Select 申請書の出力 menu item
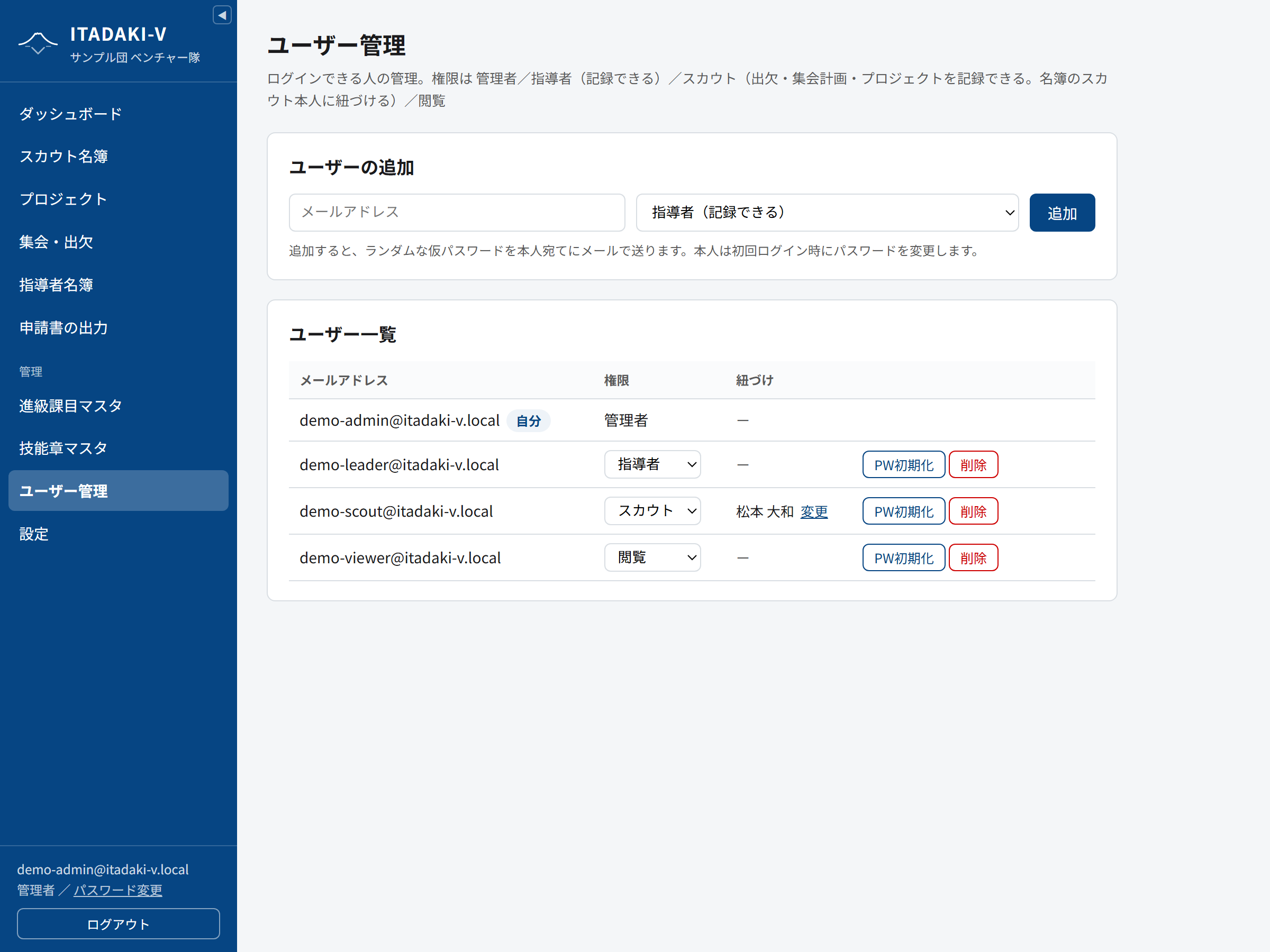 tap(119, 328)
